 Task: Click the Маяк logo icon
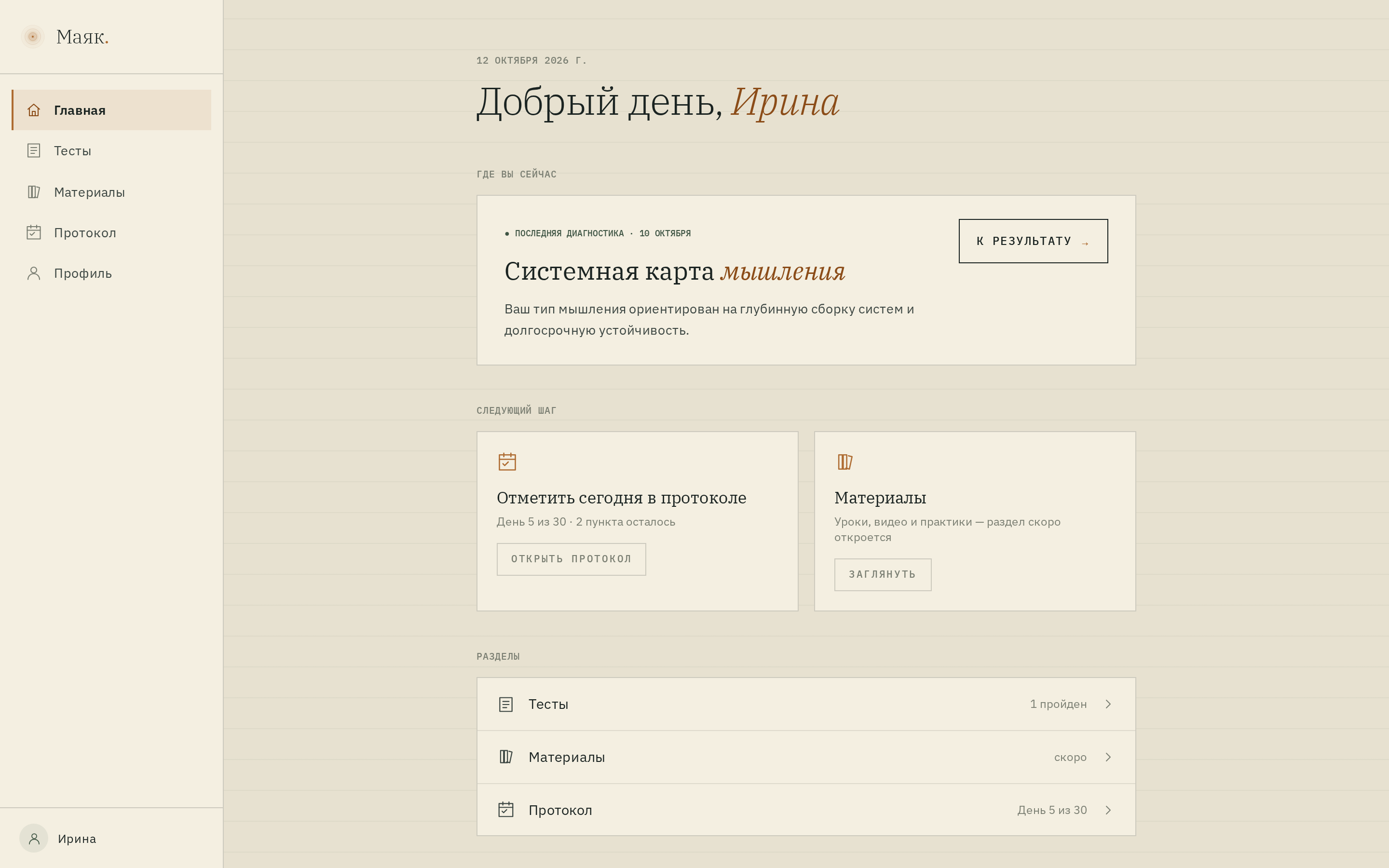[x=33, y=37]
